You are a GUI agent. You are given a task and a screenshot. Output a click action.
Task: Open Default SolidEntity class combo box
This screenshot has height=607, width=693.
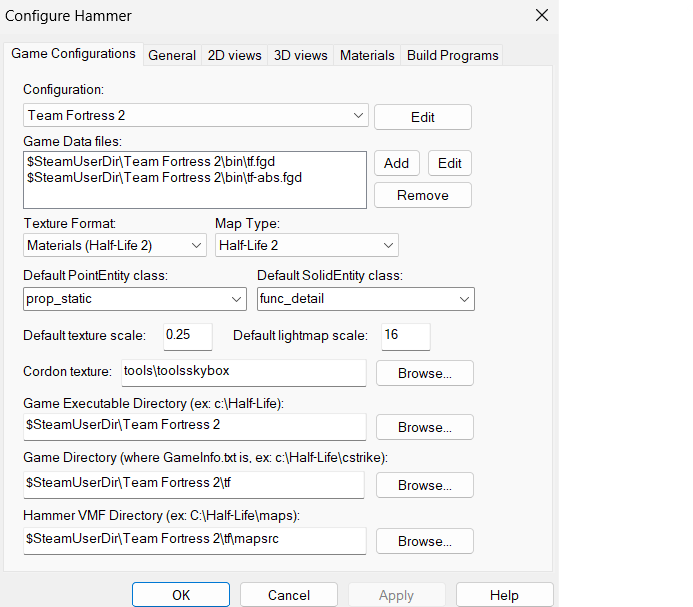(366, 299)
